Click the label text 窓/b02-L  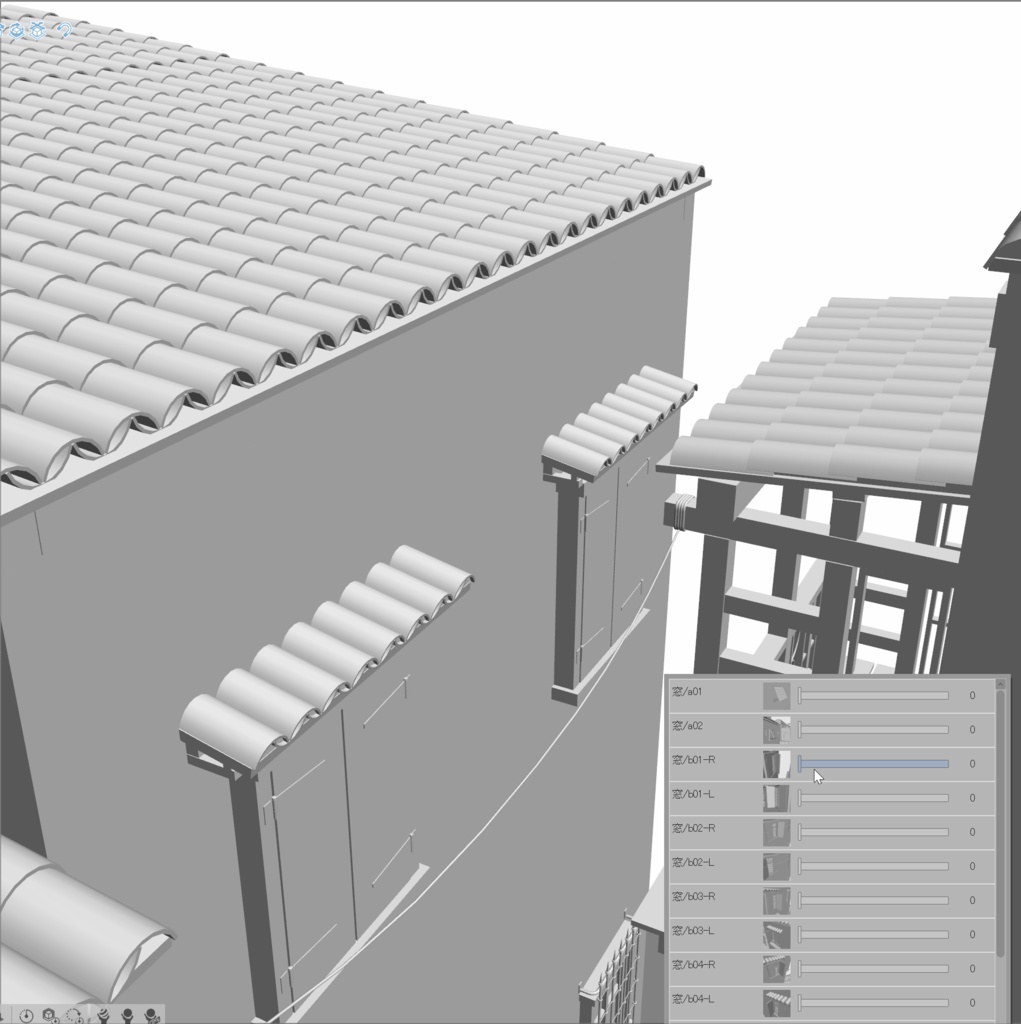tap(693, 862)
